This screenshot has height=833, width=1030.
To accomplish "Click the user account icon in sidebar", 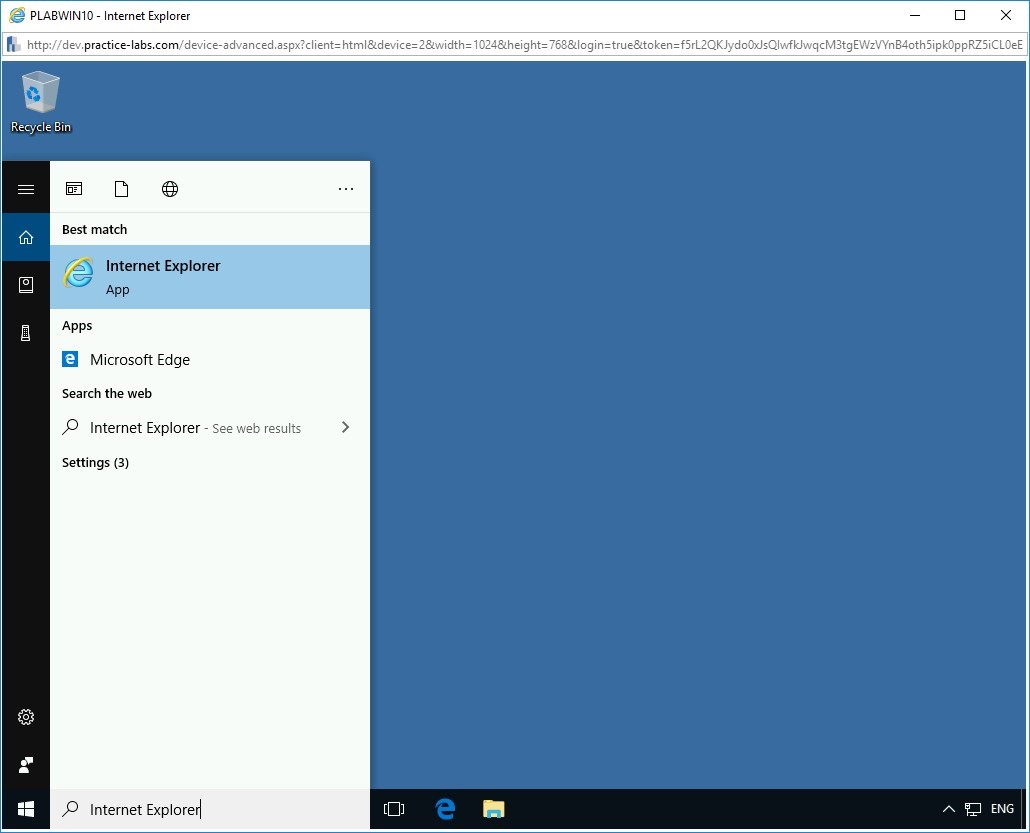I will (25, 765).
